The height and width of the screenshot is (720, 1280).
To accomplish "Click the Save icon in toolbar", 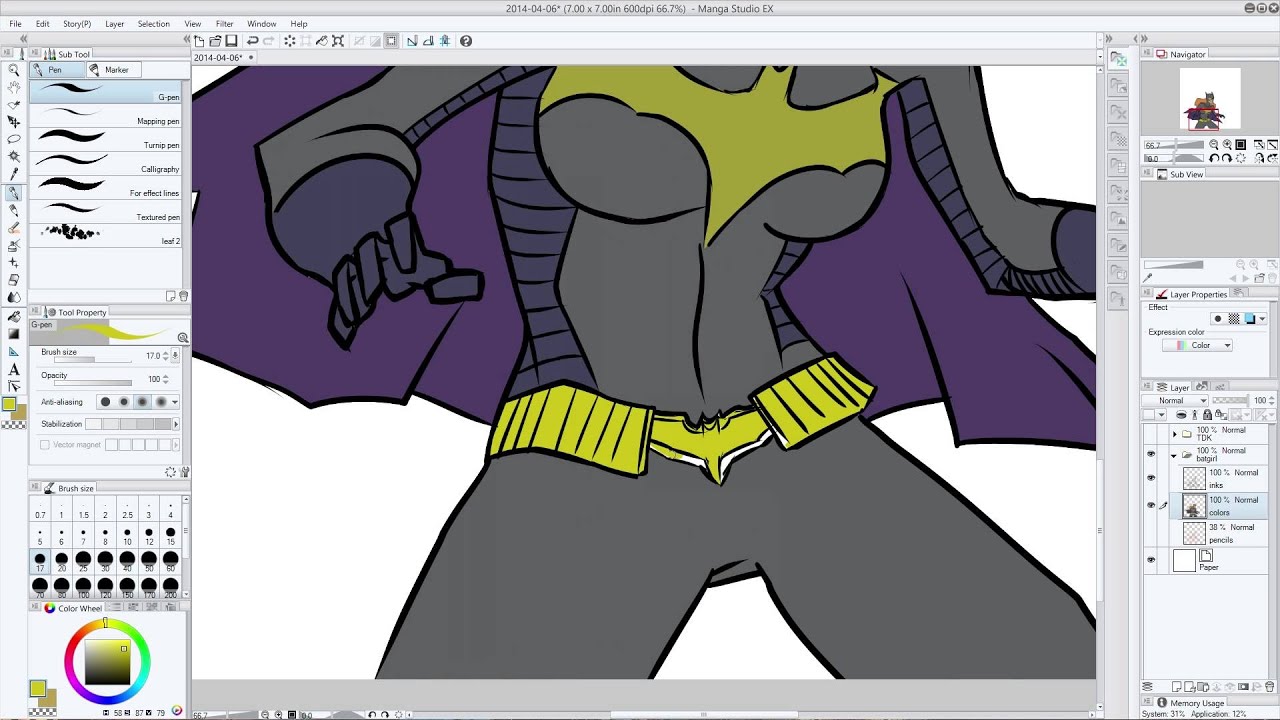I will click(x=231, y=41).
